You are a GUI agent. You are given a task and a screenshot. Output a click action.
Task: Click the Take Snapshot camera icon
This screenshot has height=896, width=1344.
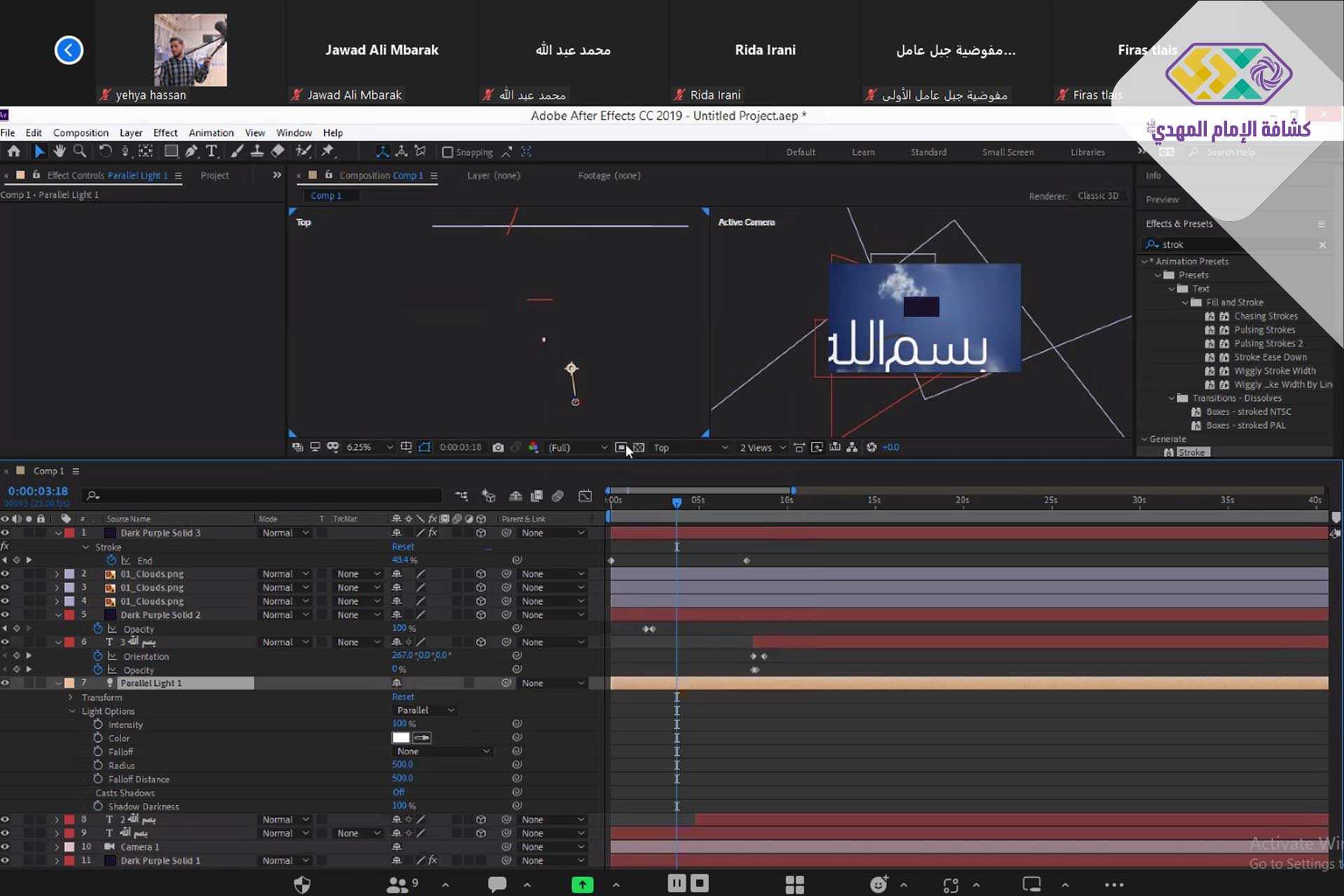click(498, 447)
